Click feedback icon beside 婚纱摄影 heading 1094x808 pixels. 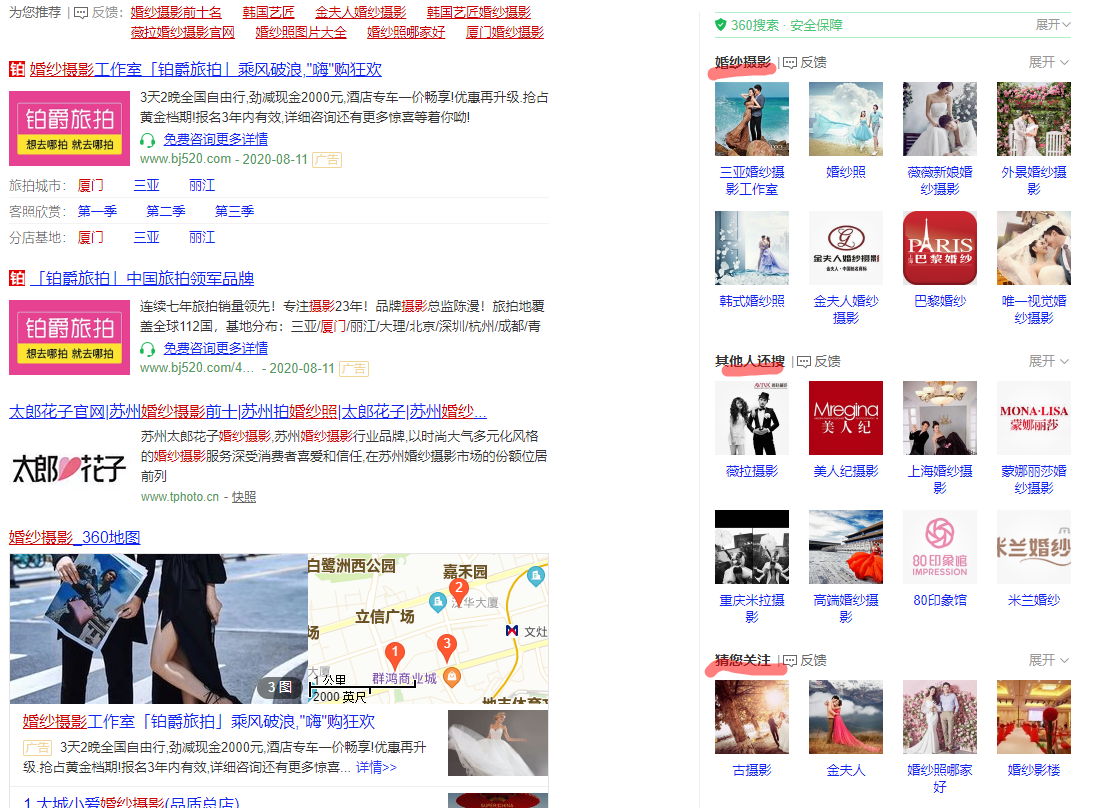790,63
